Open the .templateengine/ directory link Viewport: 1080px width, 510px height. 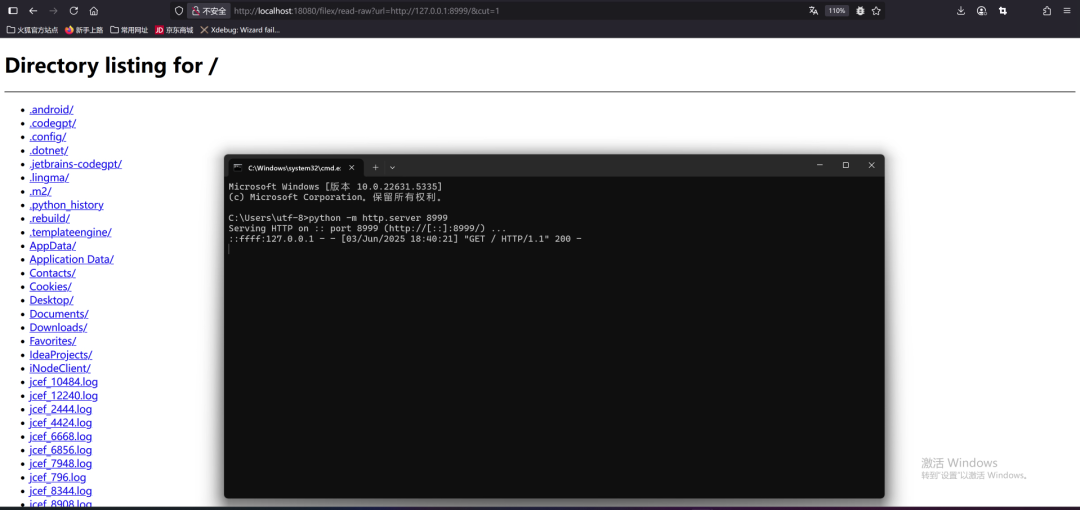[70, 232]
